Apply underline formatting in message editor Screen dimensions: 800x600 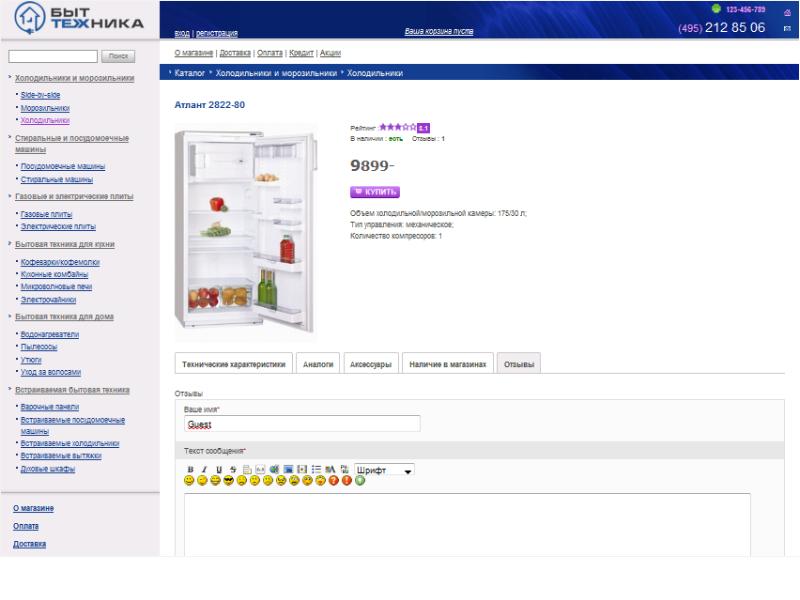(219, 469)
